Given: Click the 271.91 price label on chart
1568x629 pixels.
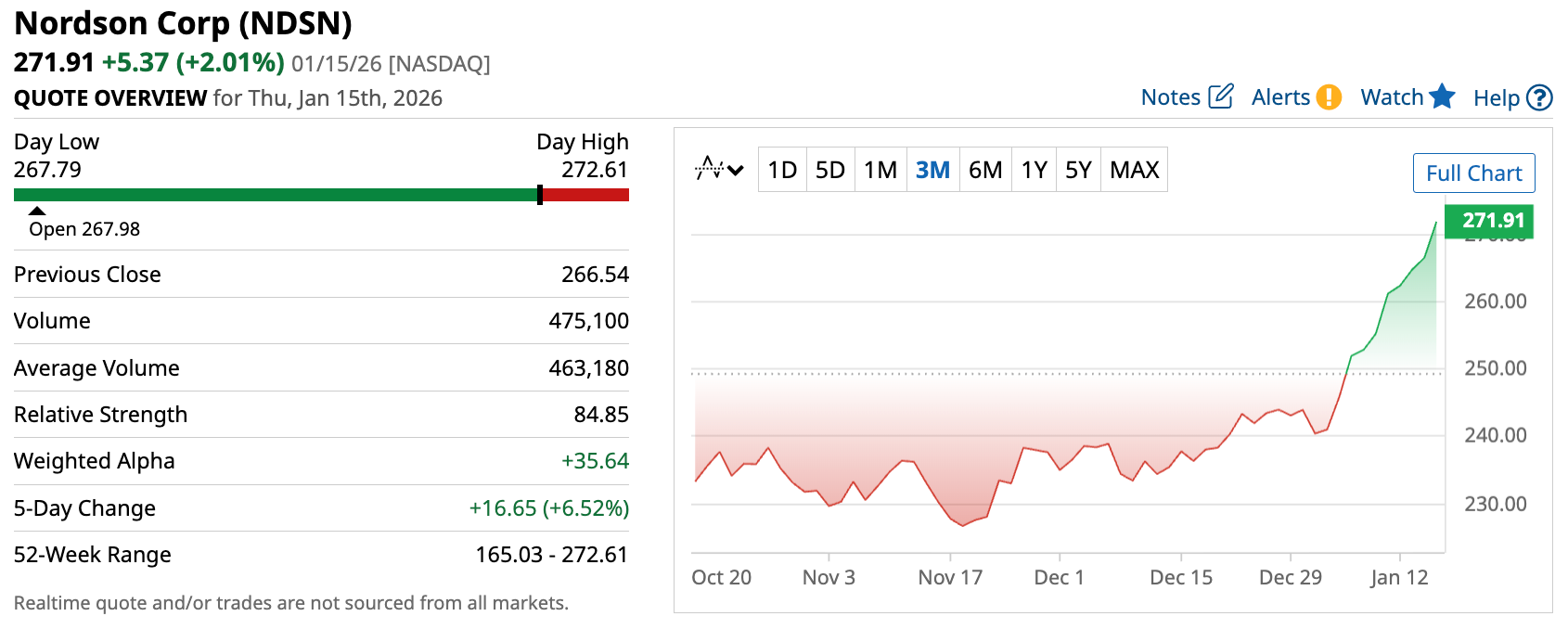Looking at the screenshot, I should (x=1493, y=221).
